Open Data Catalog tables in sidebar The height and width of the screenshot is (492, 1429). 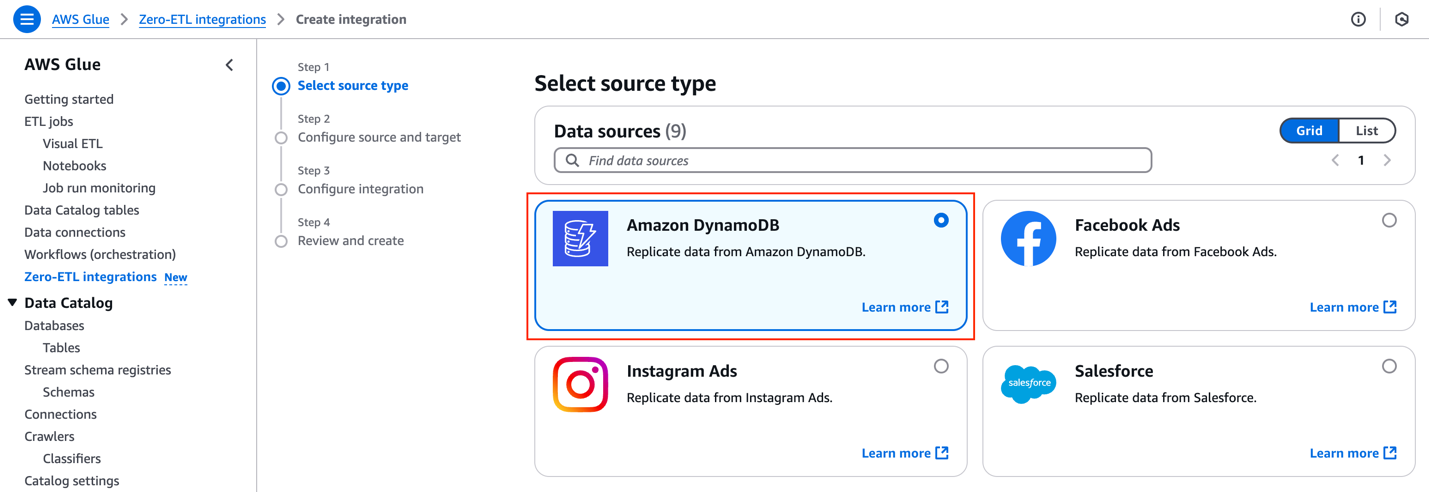point(82,210)
